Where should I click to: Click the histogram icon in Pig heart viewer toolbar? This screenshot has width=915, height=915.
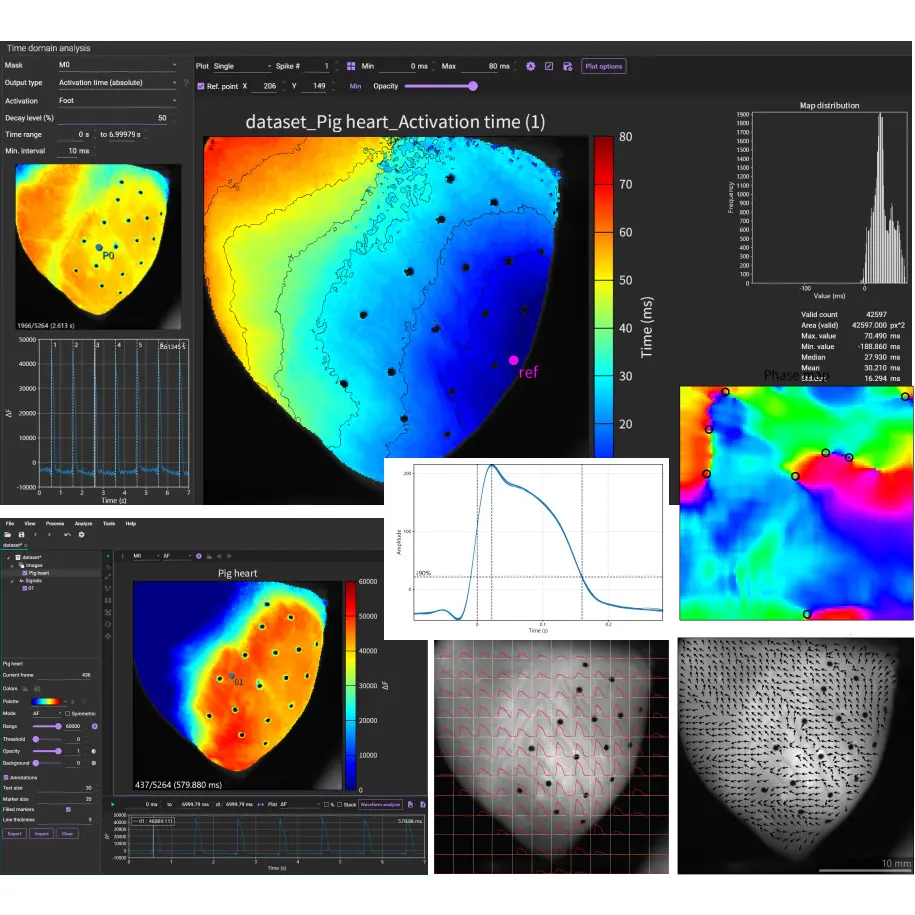point(209,556)
